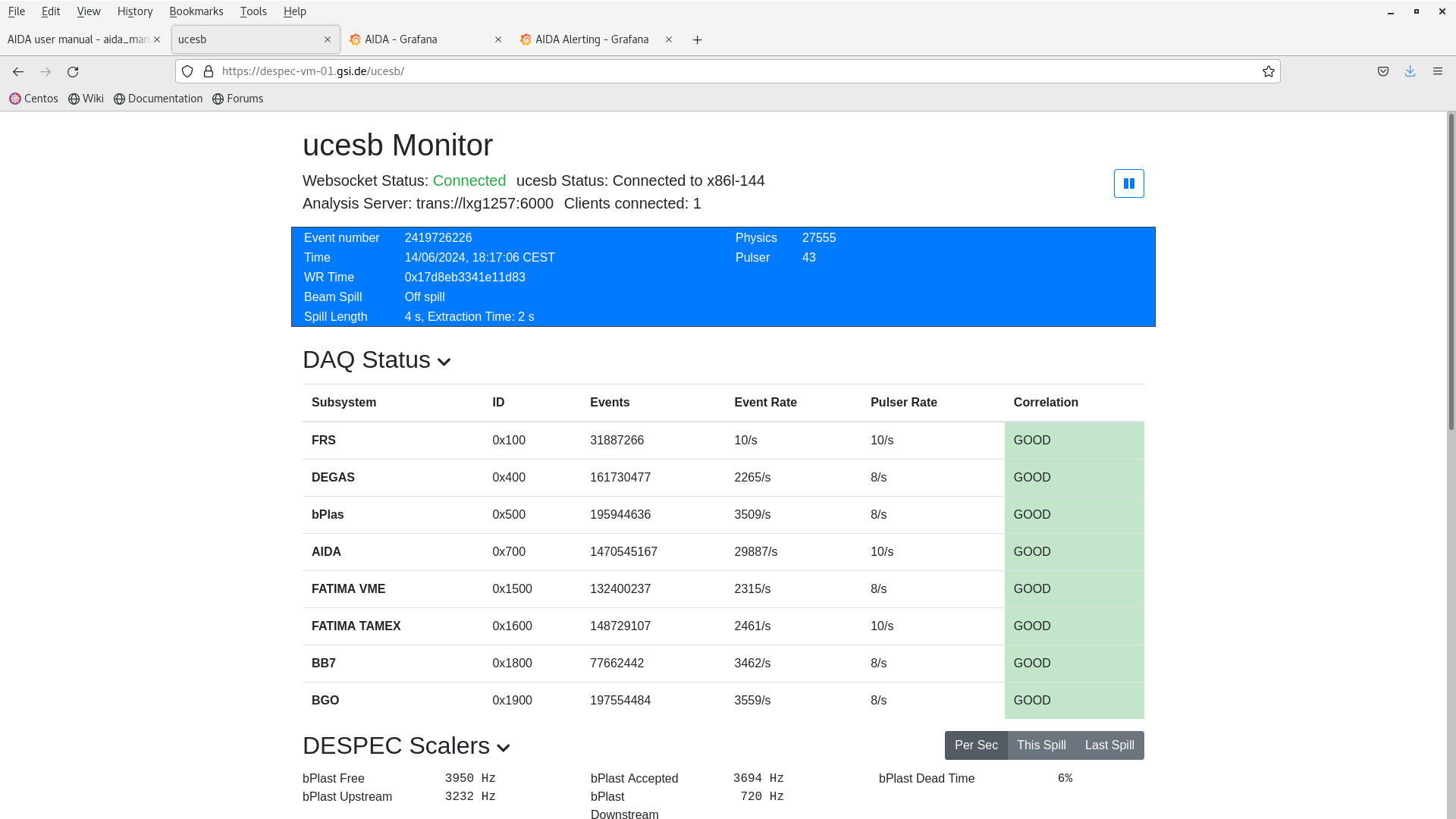Screen dimensions: 1456x819
Task: Bookmark this page with the star icon
Action: click(x=1268, y=71)
